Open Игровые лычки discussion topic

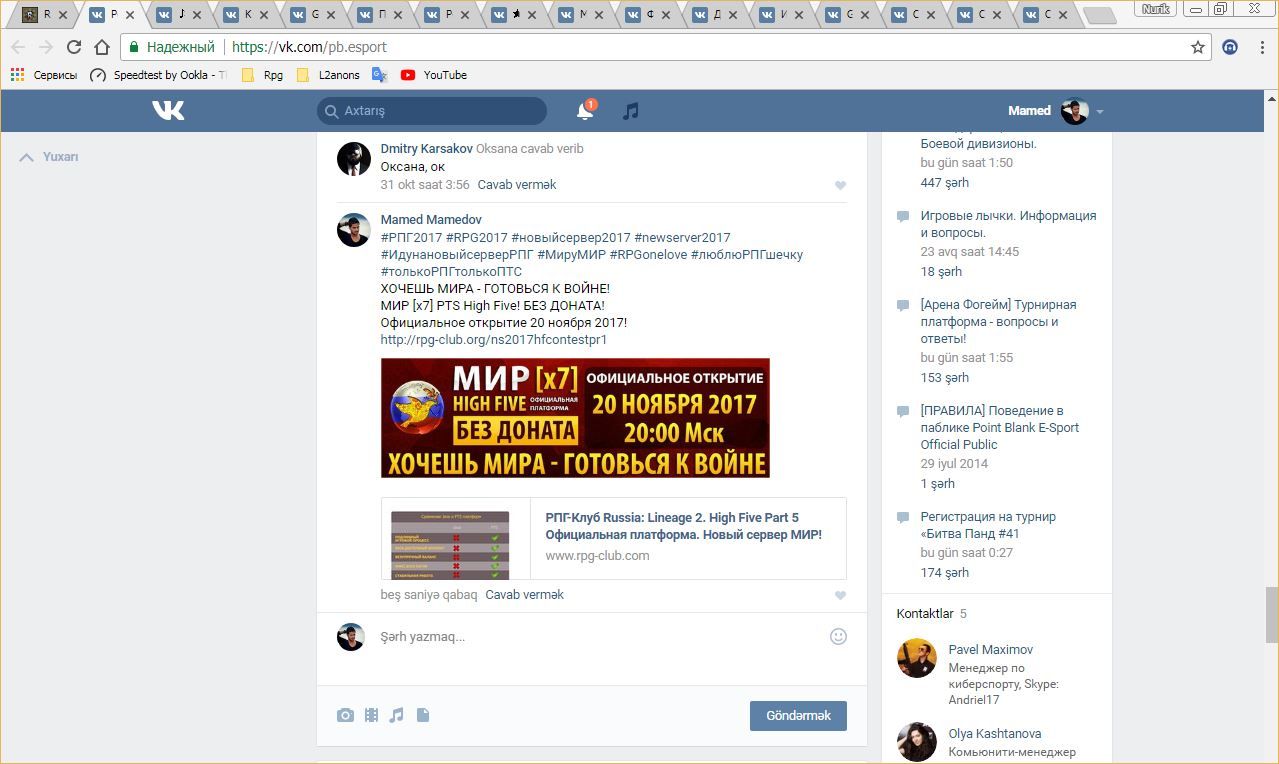1008,224
